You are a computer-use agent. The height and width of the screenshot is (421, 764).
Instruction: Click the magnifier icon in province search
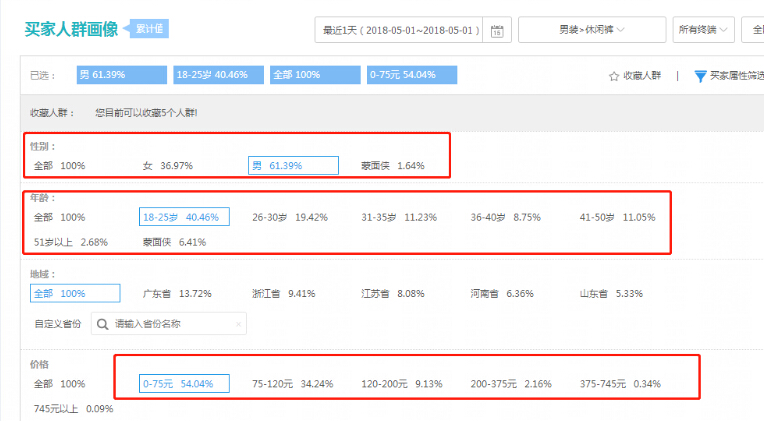coord(103,324)
